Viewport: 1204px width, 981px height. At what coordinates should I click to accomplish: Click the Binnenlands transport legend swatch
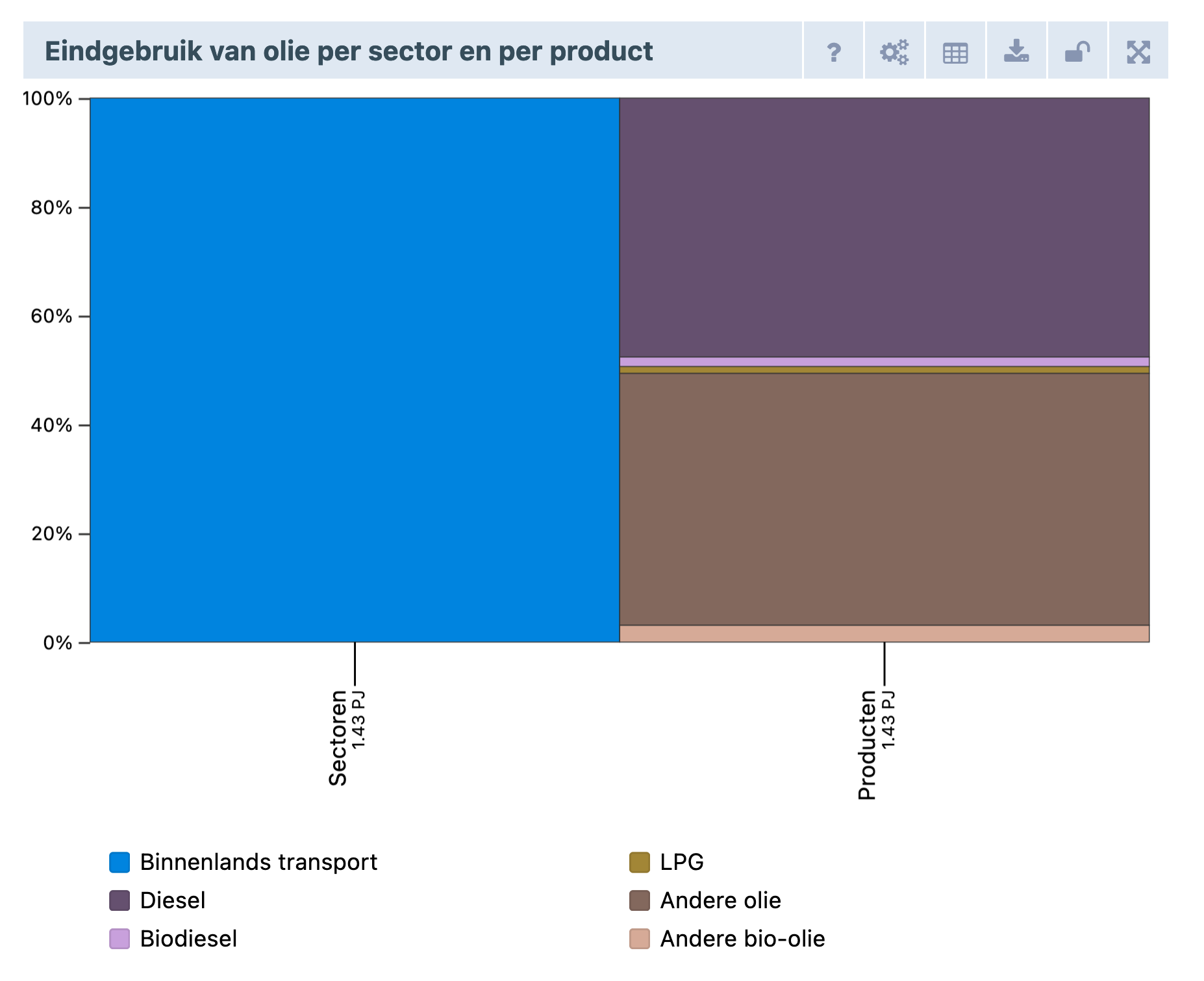(119, 862)
